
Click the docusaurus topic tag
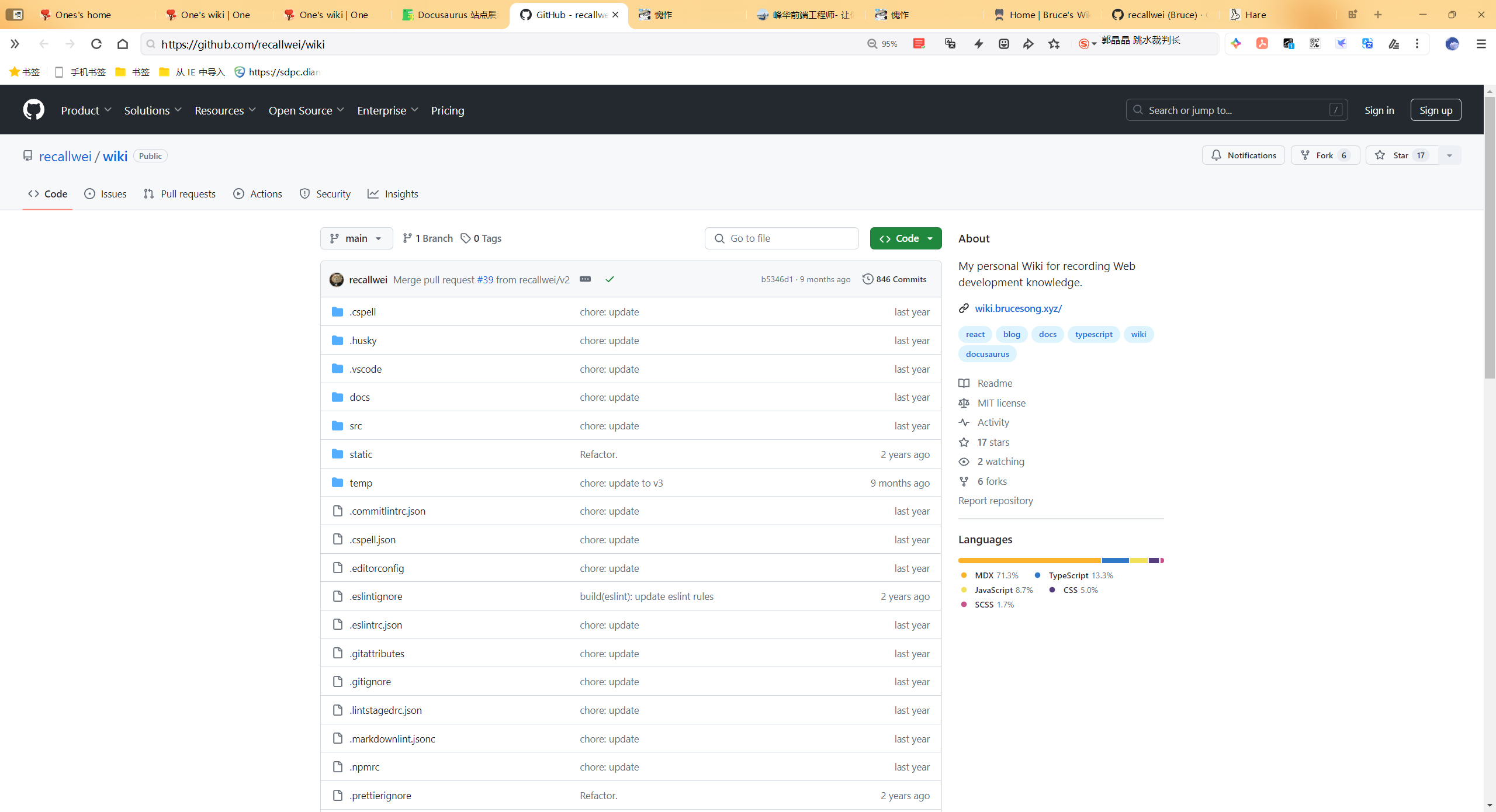(x=987, y=354)
